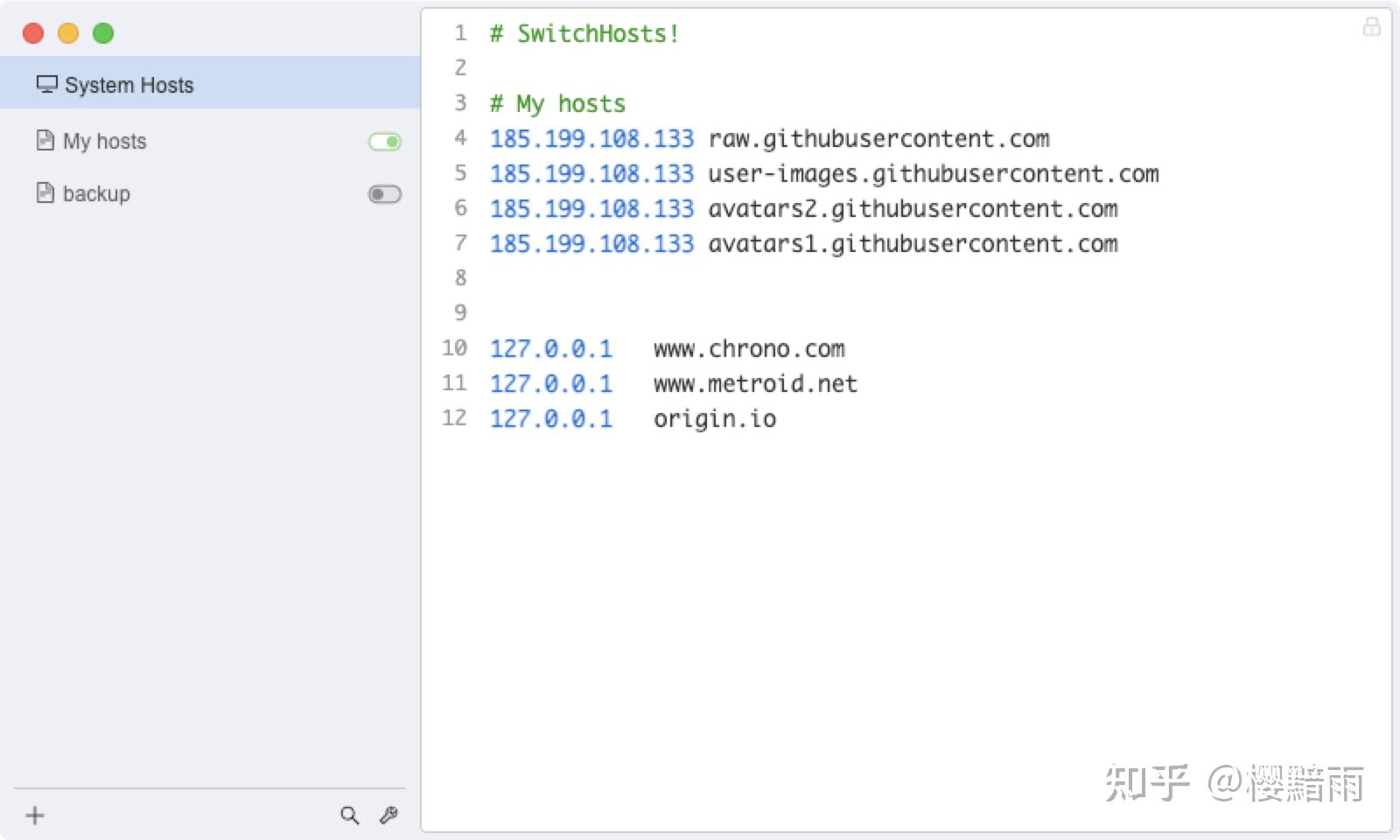Select the My hosts entry

pos(105,141)
